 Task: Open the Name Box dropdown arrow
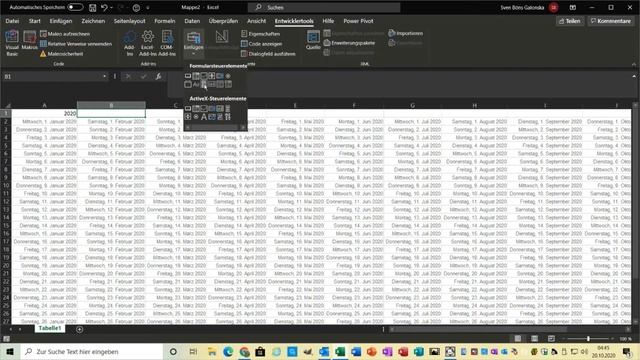click(x=104, y=76)
